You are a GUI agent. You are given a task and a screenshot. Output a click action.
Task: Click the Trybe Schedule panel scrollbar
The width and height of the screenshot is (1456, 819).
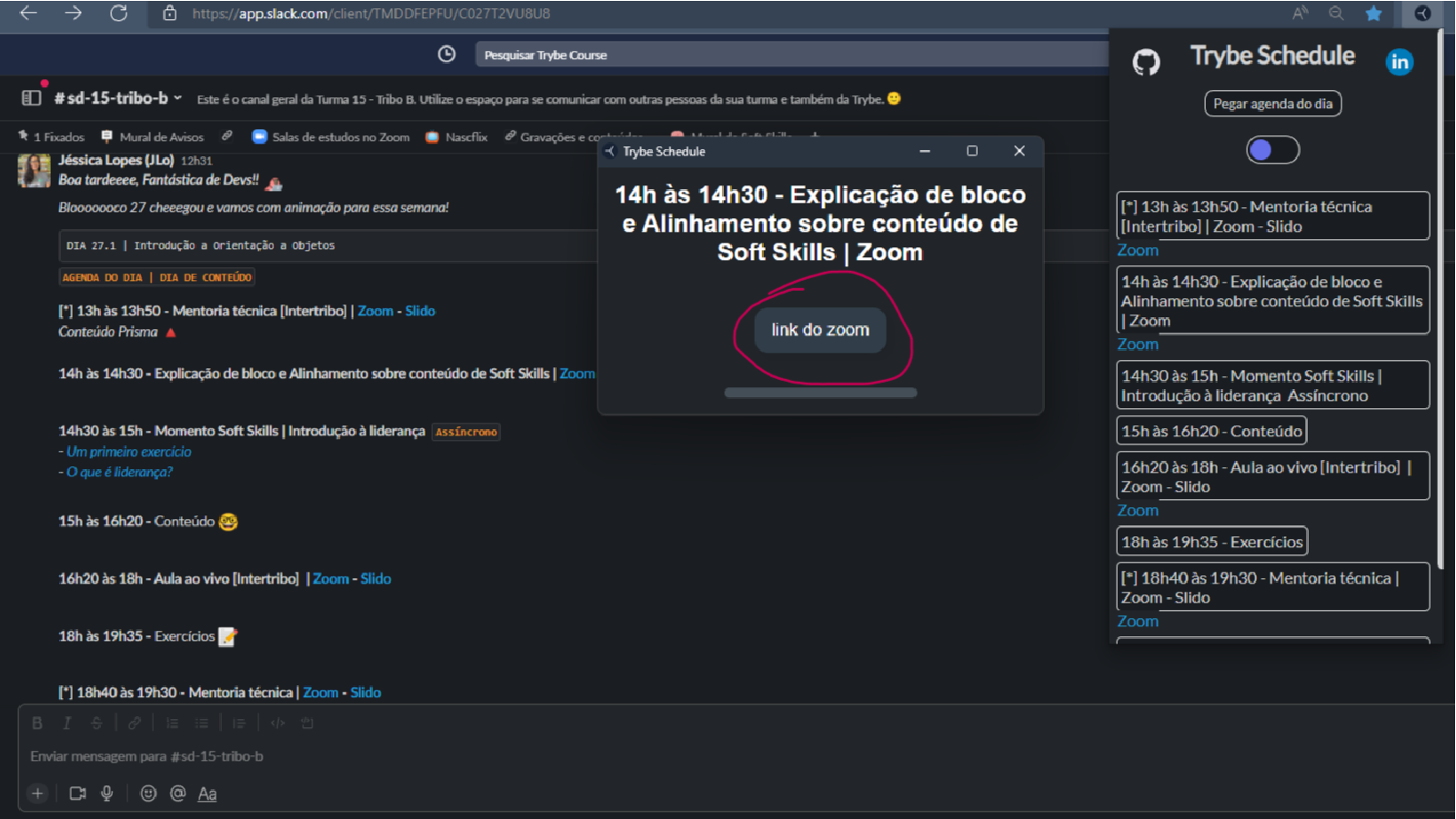tap(1440, 300)
